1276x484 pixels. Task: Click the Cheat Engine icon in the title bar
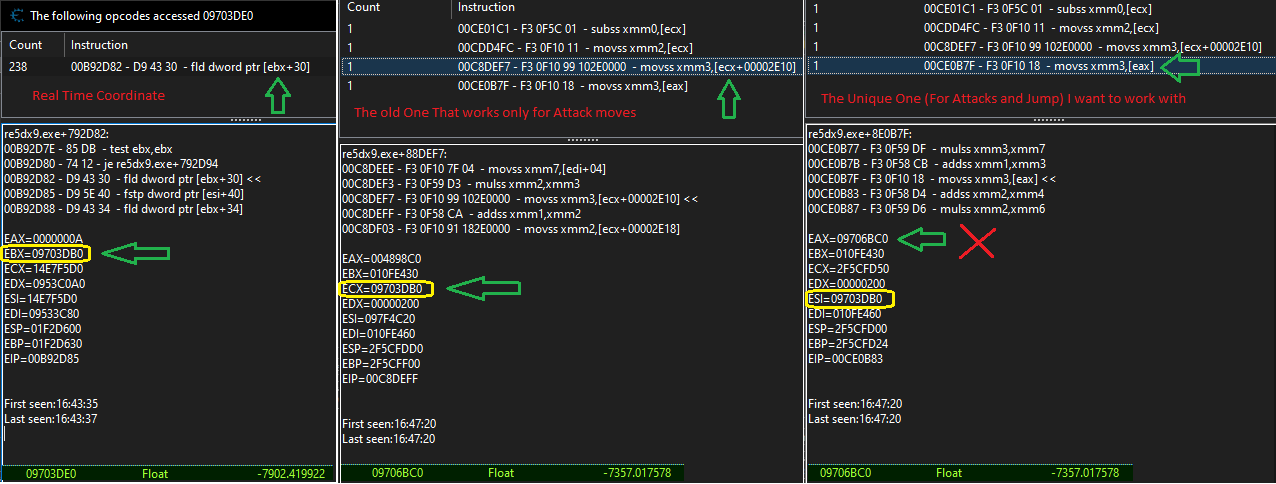point(15,16)
